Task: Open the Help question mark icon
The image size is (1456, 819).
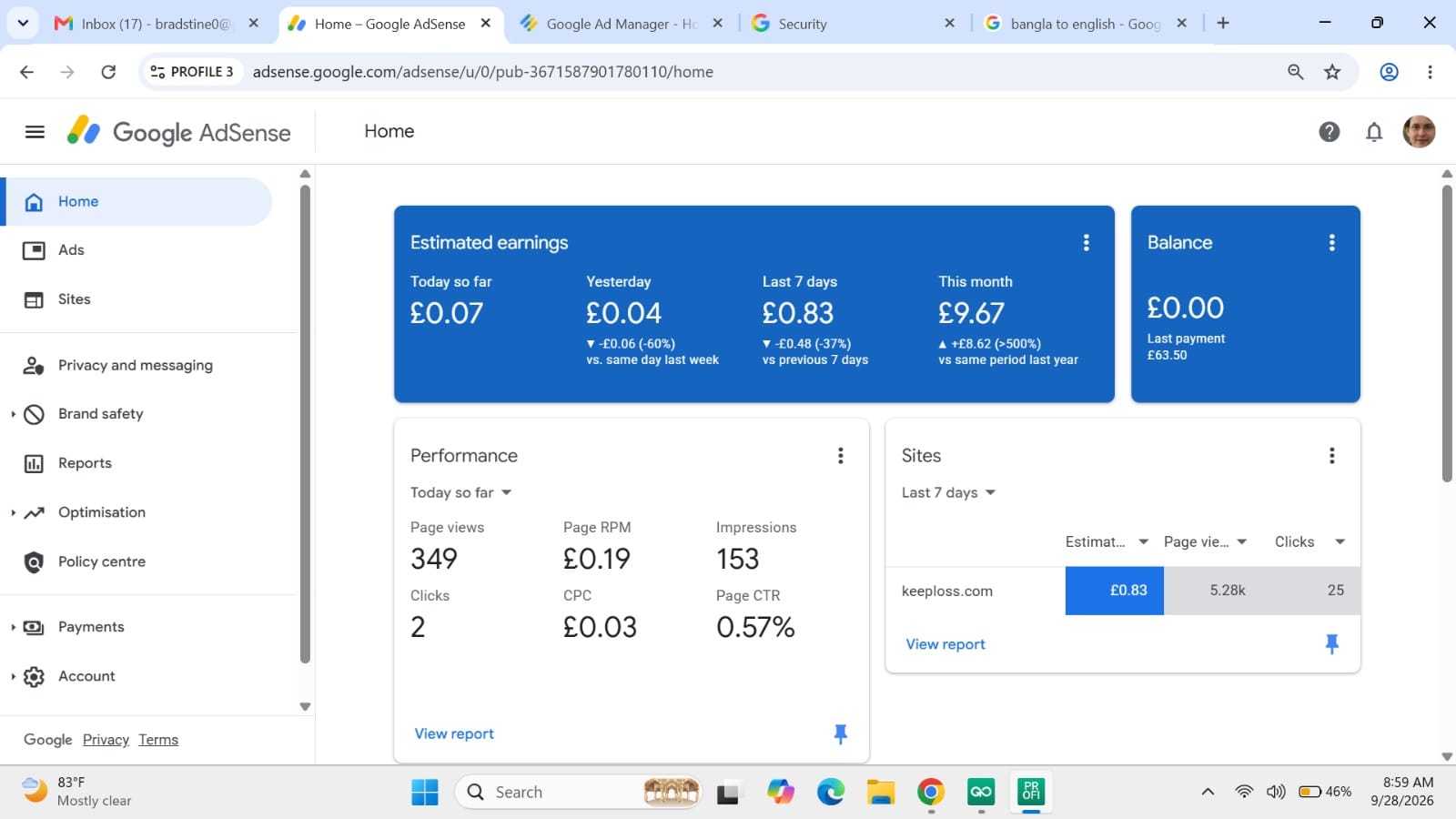Action: (1329, 132)
